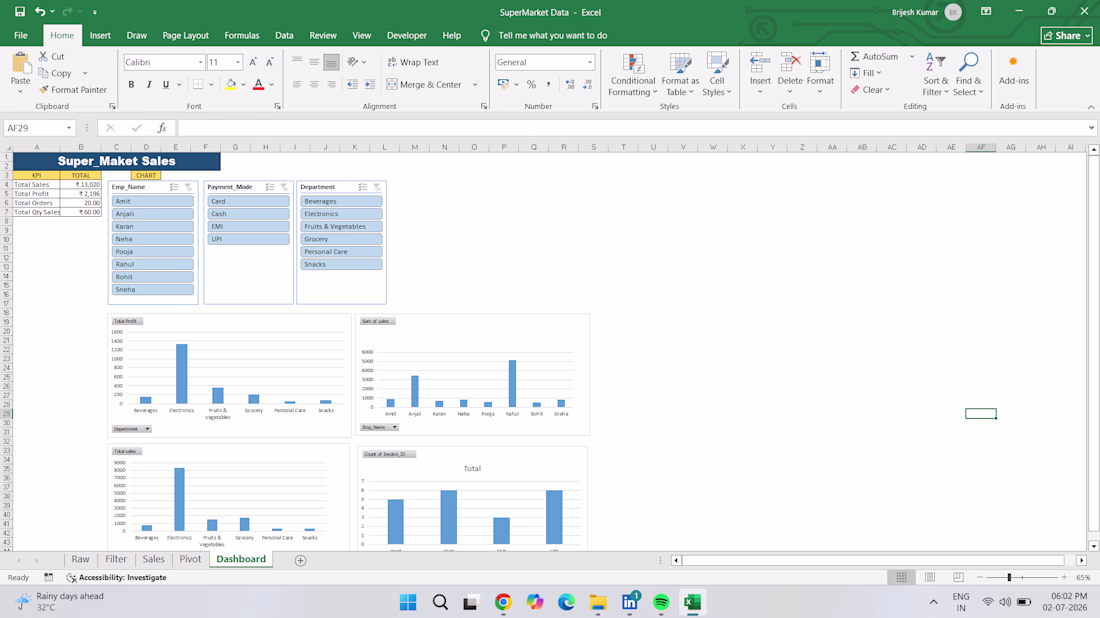Open the Department filter dropdown on chart
Screen dimensions: 1100x618
click(x=131, y=429)
